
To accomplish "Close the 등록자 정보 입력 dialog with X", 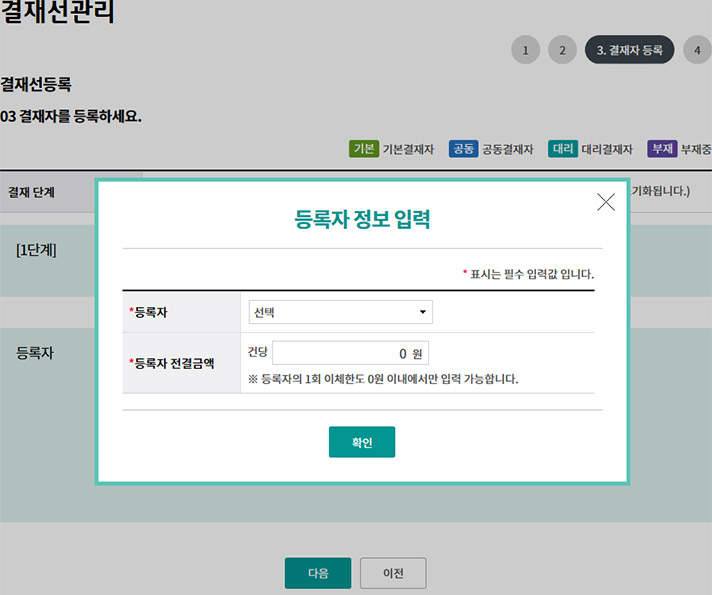I will 605,202.
